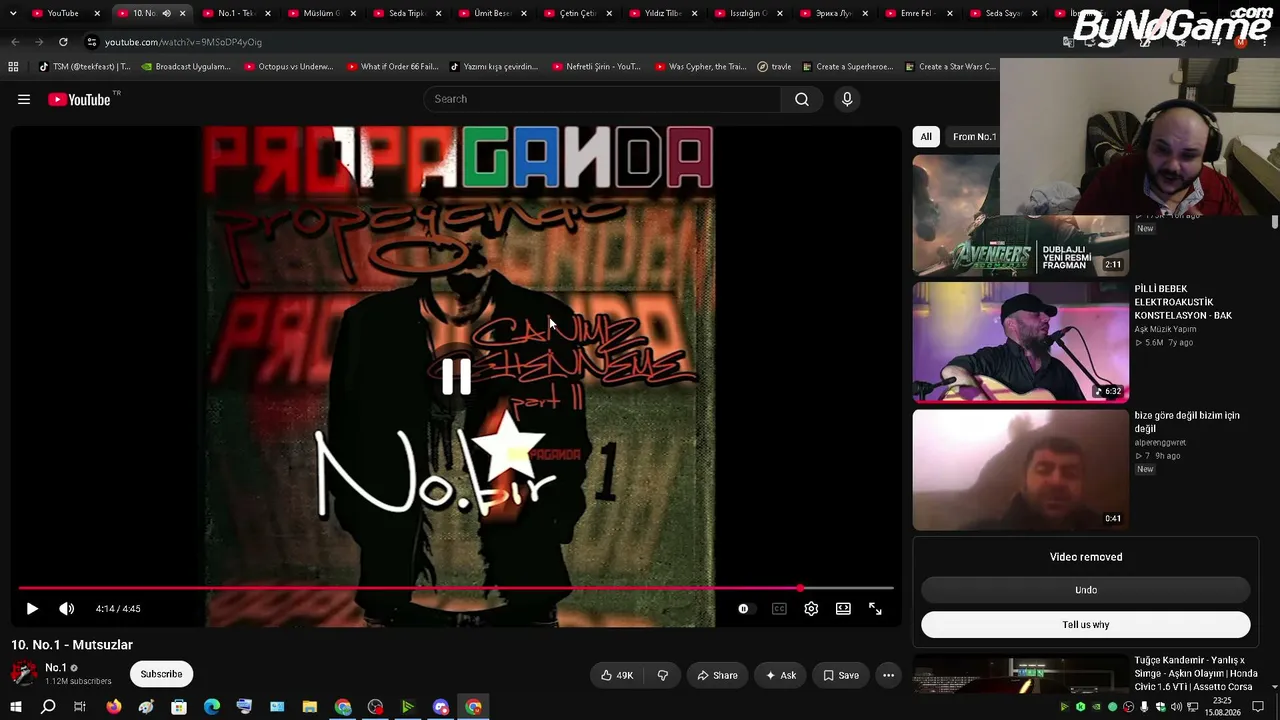Open the travle bookmark
Screen dimensions: 1280x720
775,67
